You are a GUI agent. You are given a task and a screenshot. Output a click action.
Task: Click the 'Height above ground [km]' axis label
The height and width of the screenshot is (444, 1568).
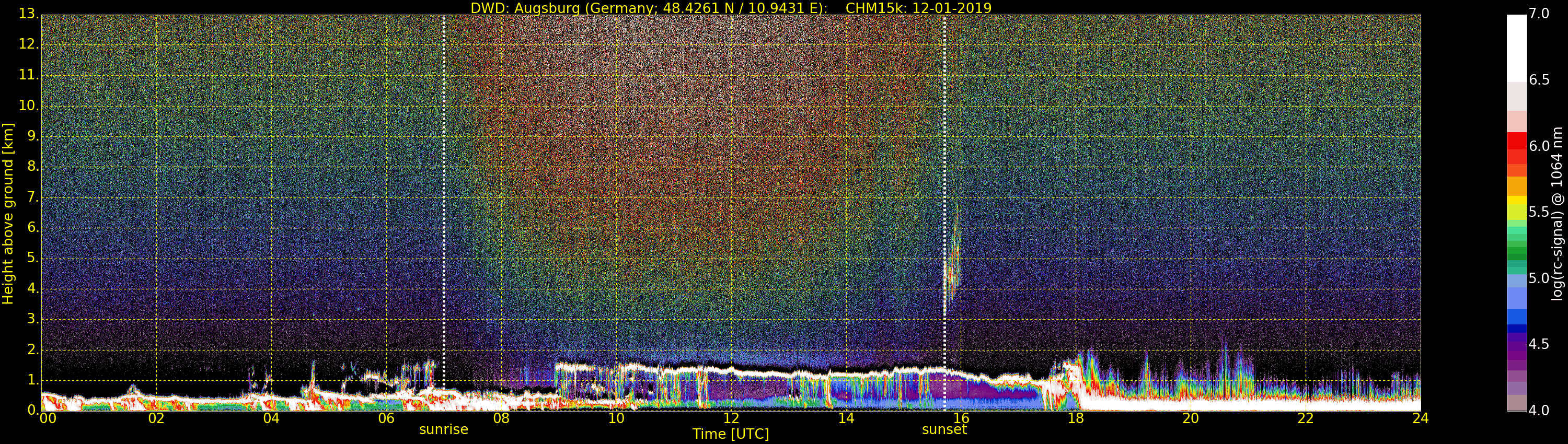pyautogui.click(x=8, y=214)
